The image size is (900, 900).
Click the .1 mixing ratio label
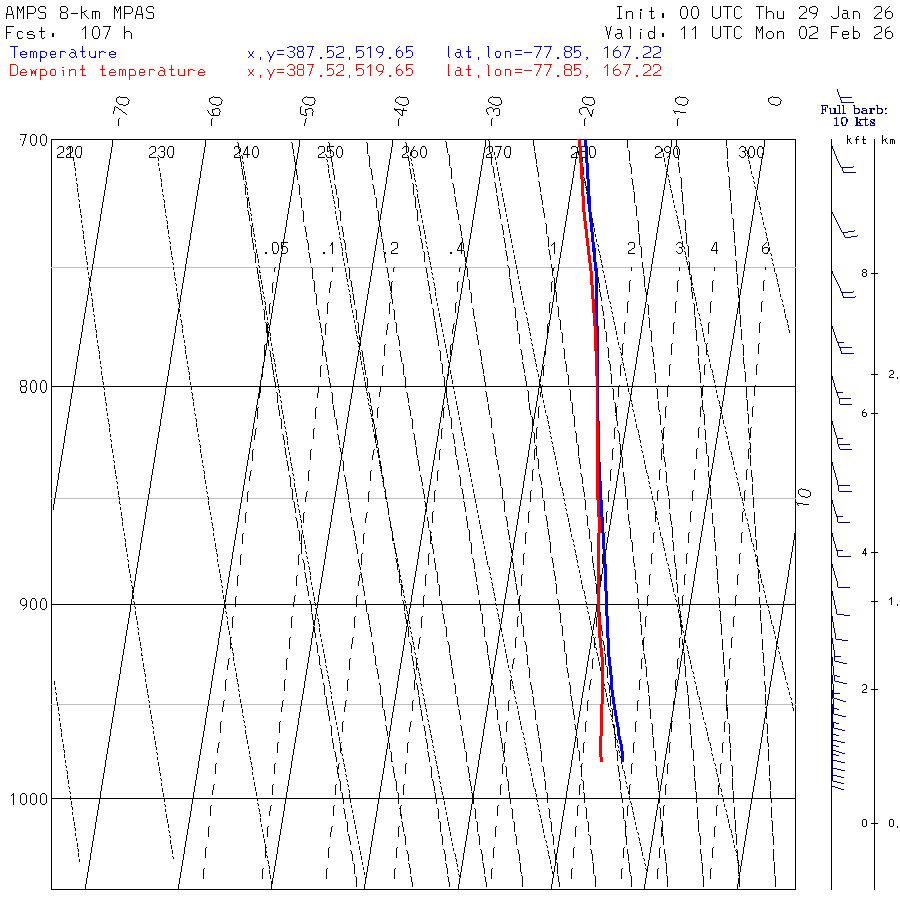(328, 249)
